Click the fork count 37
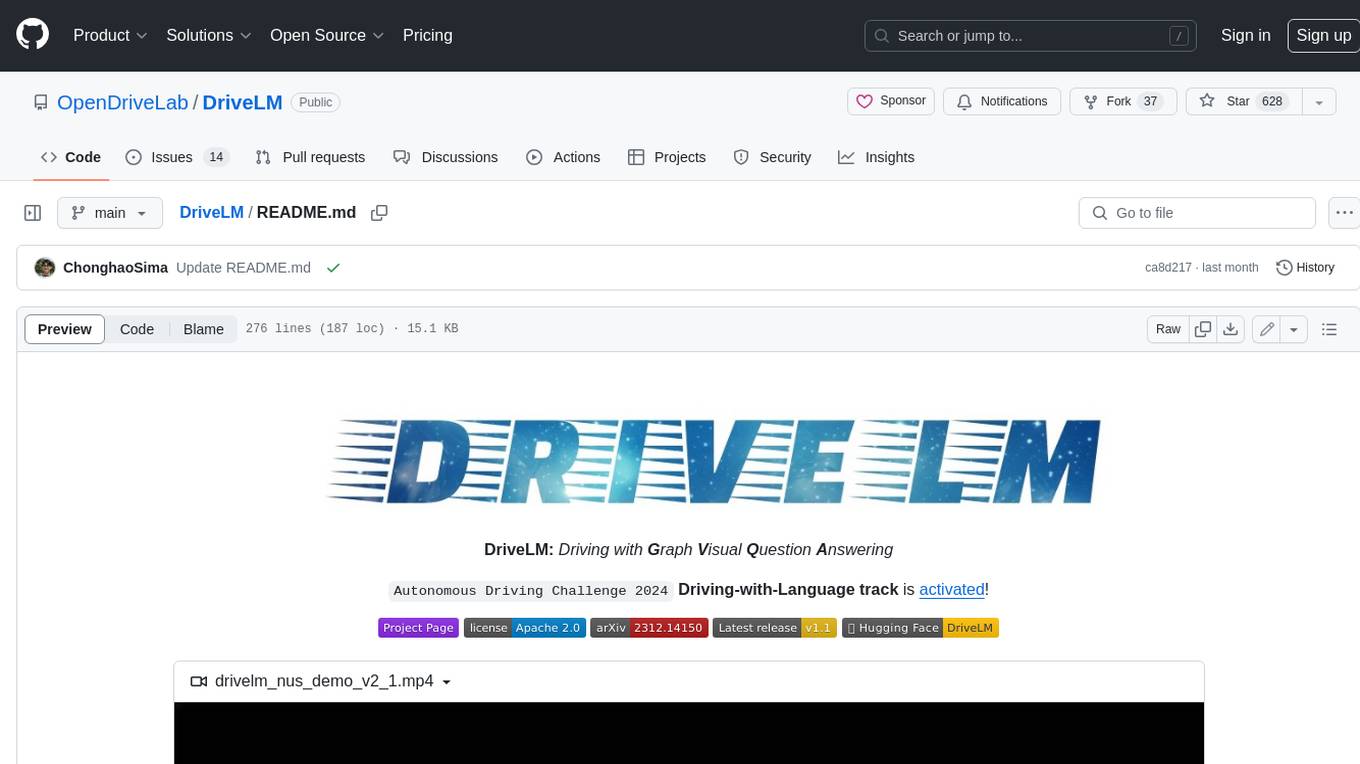Image resolution: width=1360 pixels, height=764 pixels. 1150,101
